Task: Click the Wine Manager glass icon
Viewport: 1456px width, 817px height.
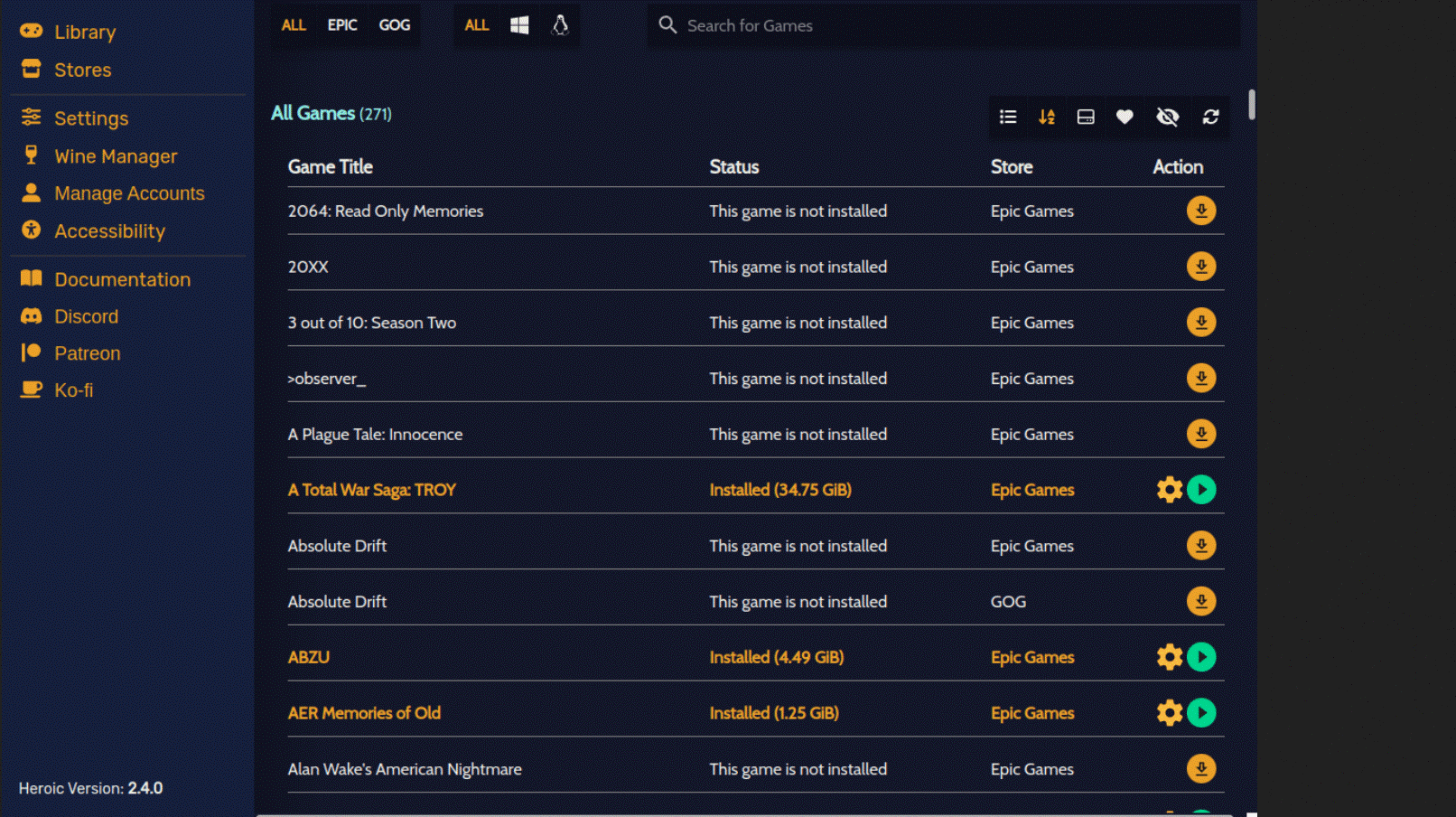Action: point(32,155)
